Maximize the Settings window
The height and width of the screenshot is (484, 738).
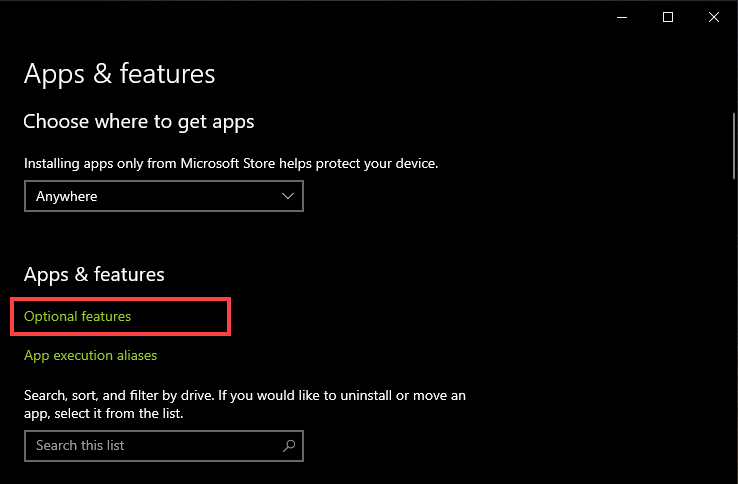click(x=668, y=17)
